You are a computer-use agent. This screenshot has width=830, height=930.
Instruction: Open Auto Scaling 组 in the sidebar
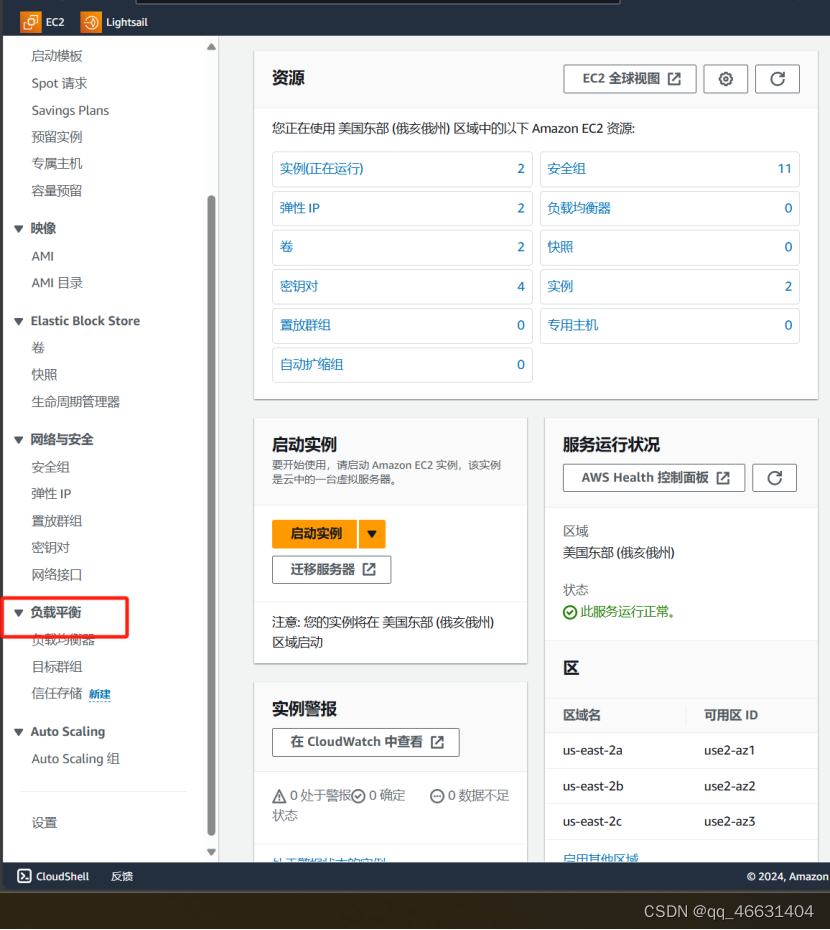75,759
